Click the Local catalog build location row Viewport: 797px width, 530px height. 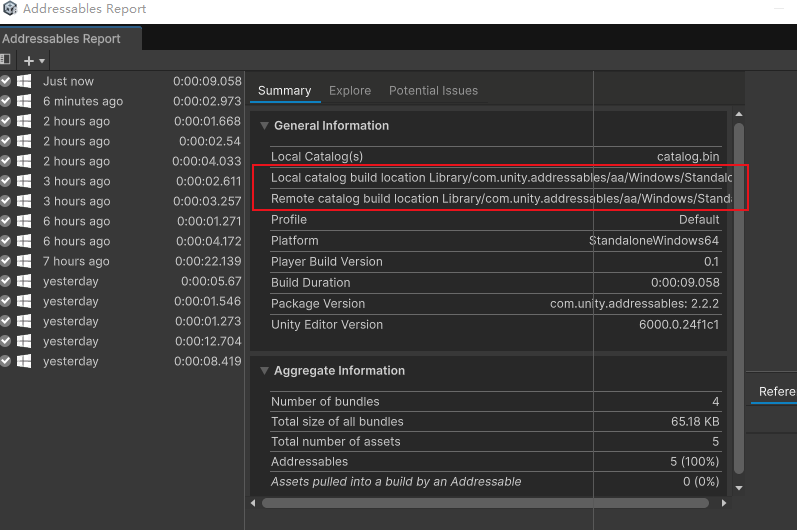[x=501, y=178]
